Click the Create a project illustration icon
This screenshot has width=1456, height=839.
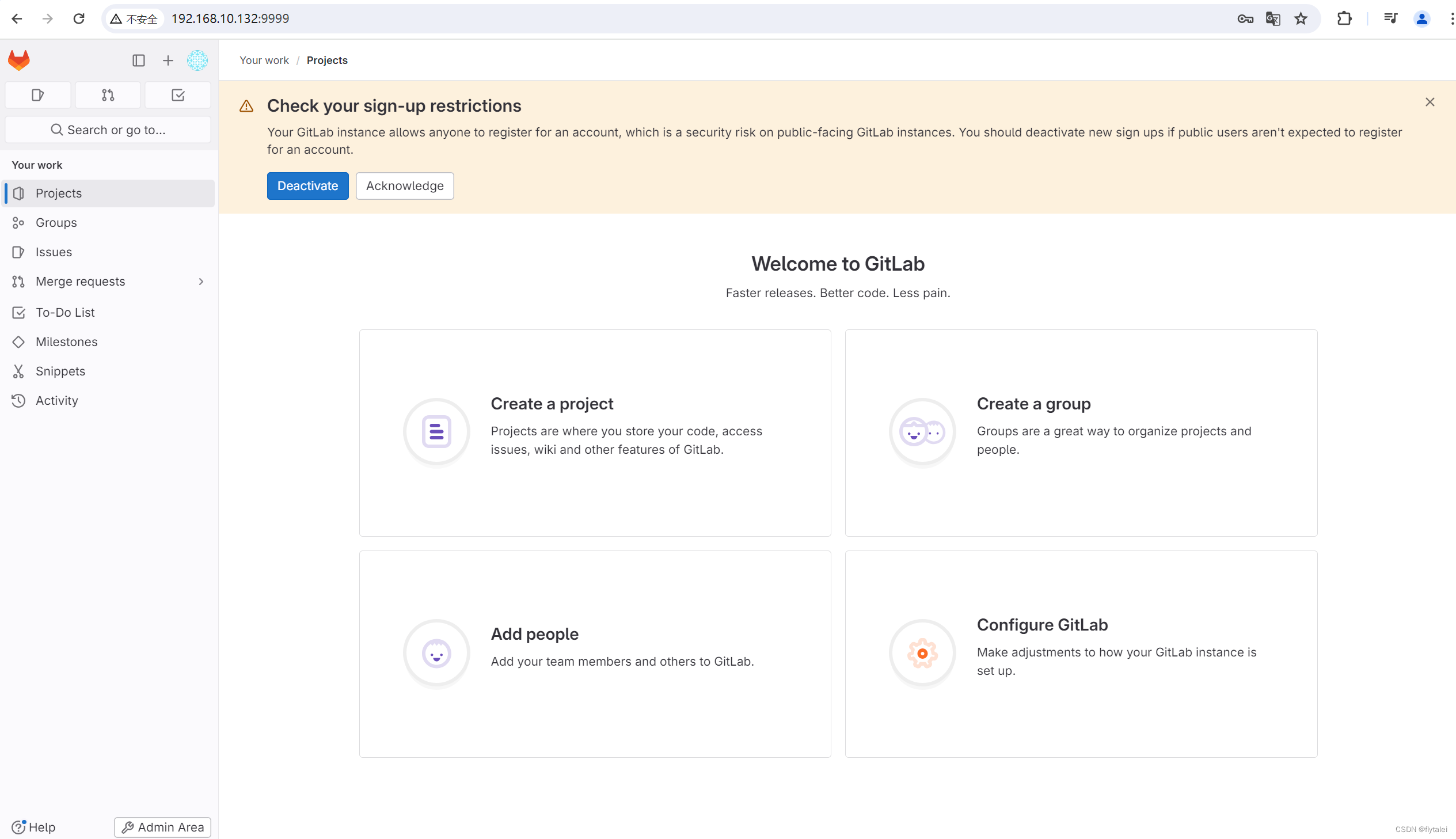[x=436, y=432]
